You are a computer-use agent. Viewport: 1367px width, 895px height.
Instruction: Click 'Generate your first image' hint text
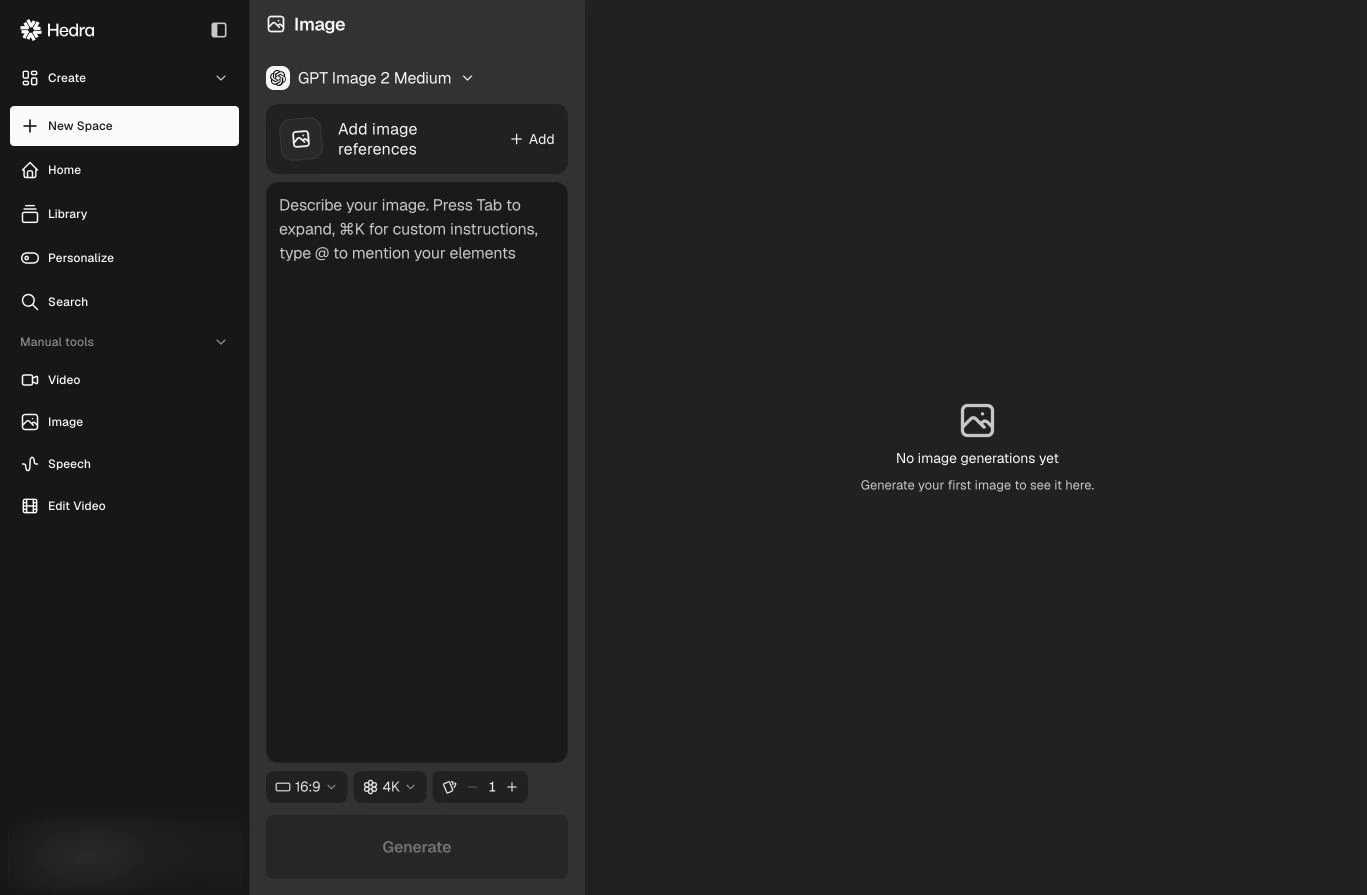click(977, 485)
